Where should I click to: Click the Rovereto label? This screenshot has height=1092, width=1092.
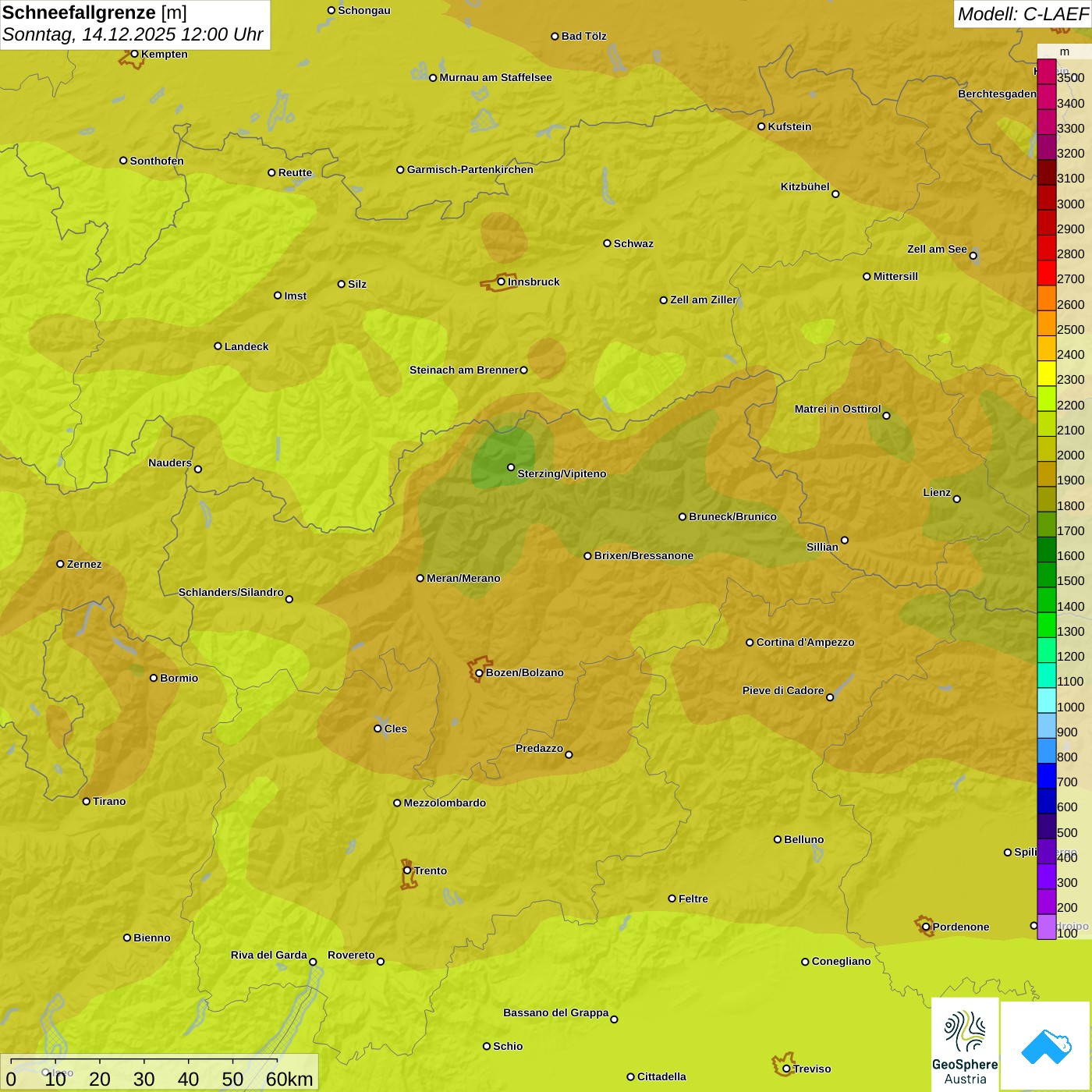tap(351, 955)
